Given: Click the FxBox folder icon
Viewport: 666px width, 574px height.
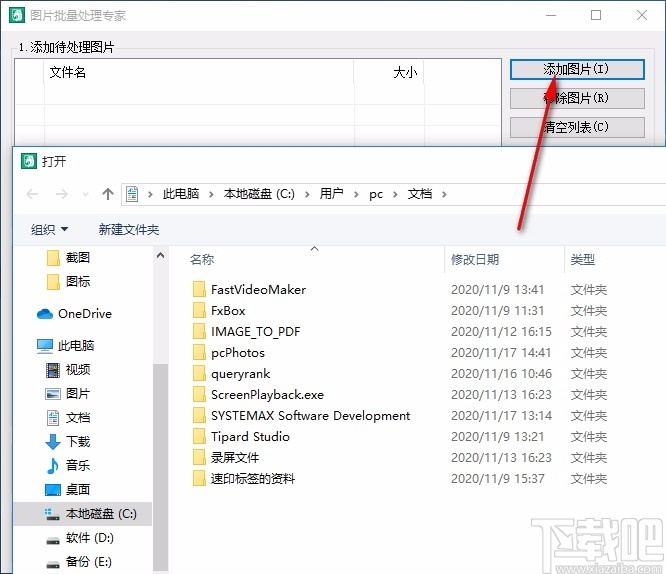Looking at the screenshot, I should coord(199,310).
